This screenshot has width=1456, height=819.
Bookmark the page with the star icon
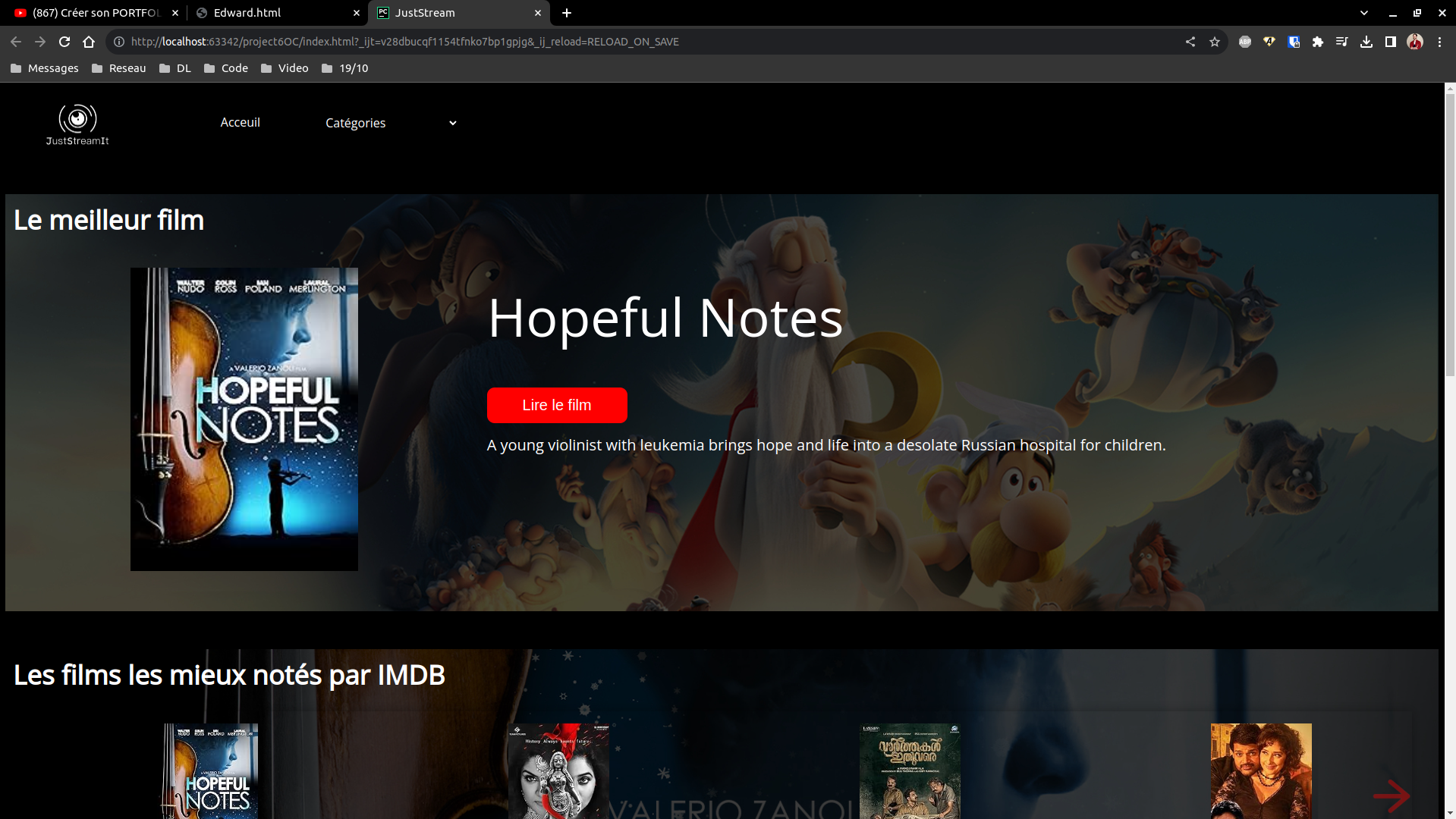(1214, 42)
